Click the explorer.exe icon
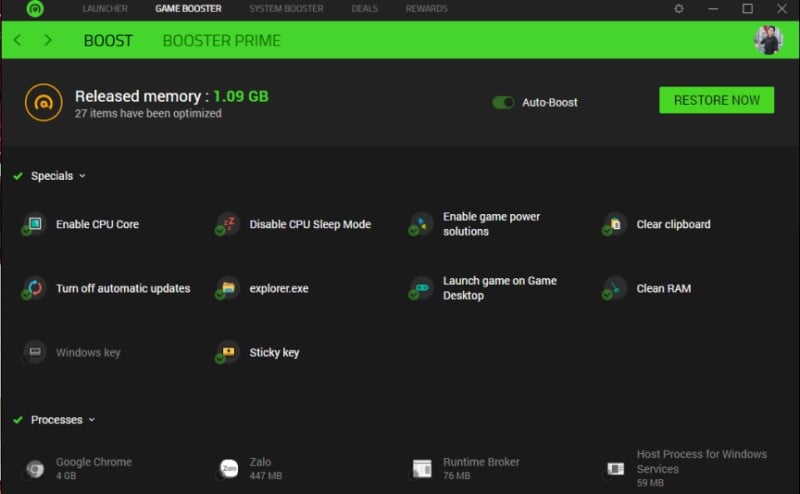Viewport: 800px width, 494px height. click(228, 288)
